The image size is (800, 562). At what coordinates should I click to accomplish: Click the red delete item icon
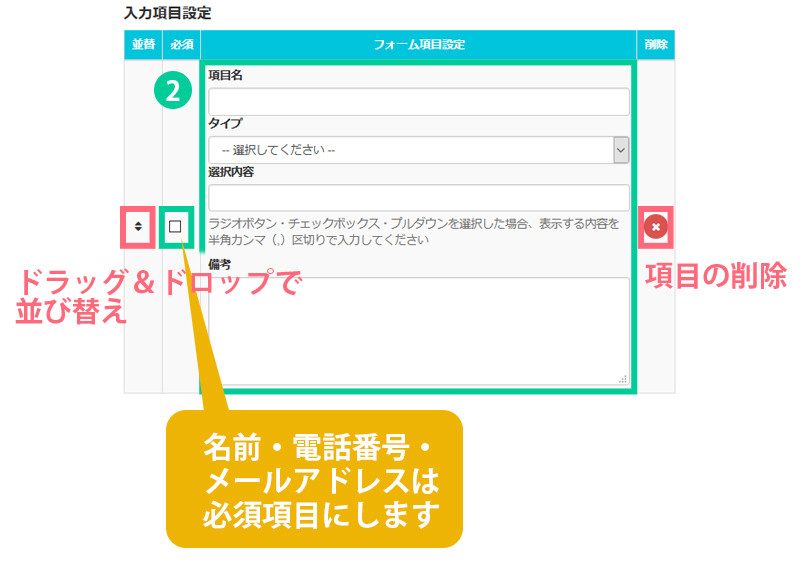655,227
